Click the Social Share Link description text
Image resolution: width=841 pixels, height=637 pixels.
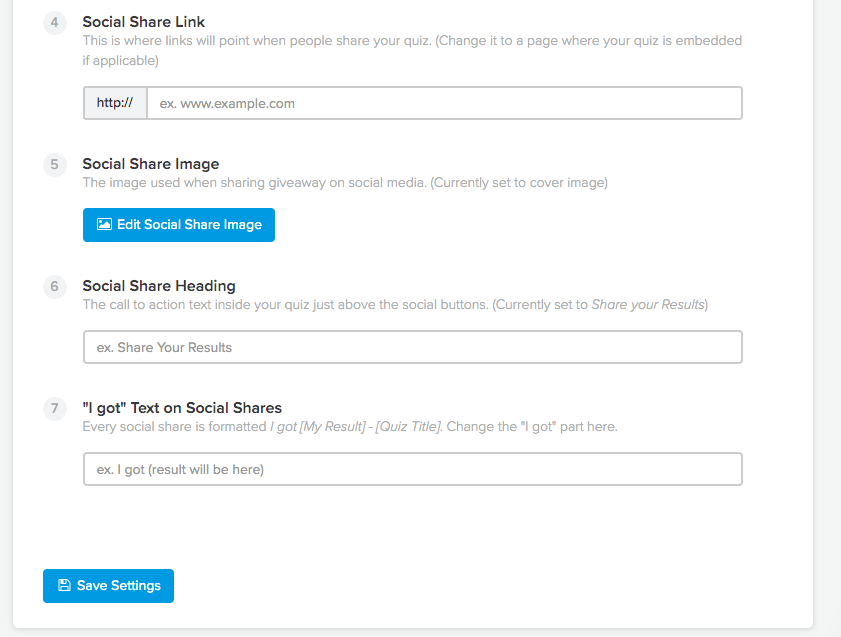pyautogui.click(x=412, y=50)
